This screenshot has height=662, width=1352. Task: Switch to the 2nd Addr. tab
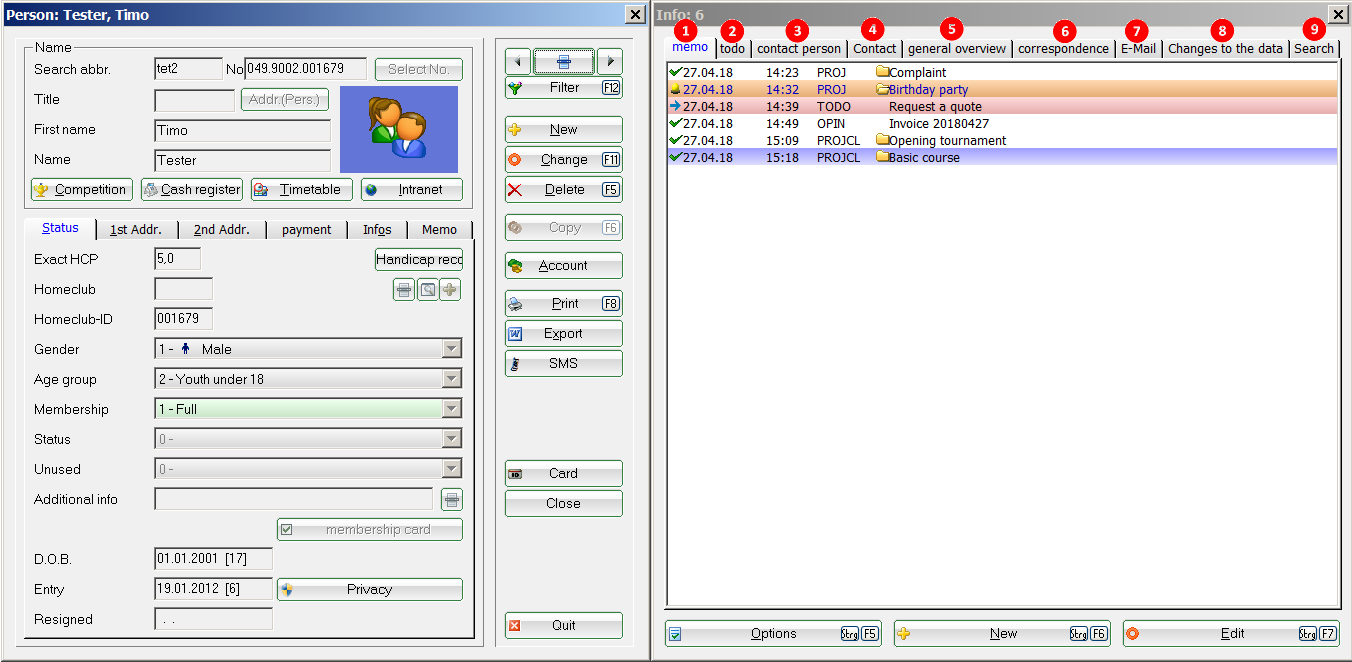[221, 229]
